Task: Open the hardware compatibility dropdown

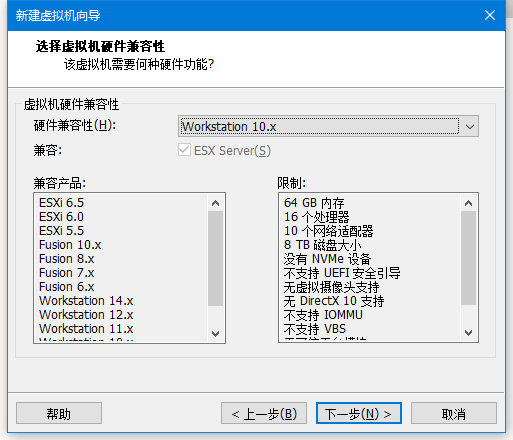Action: (328, 126)
